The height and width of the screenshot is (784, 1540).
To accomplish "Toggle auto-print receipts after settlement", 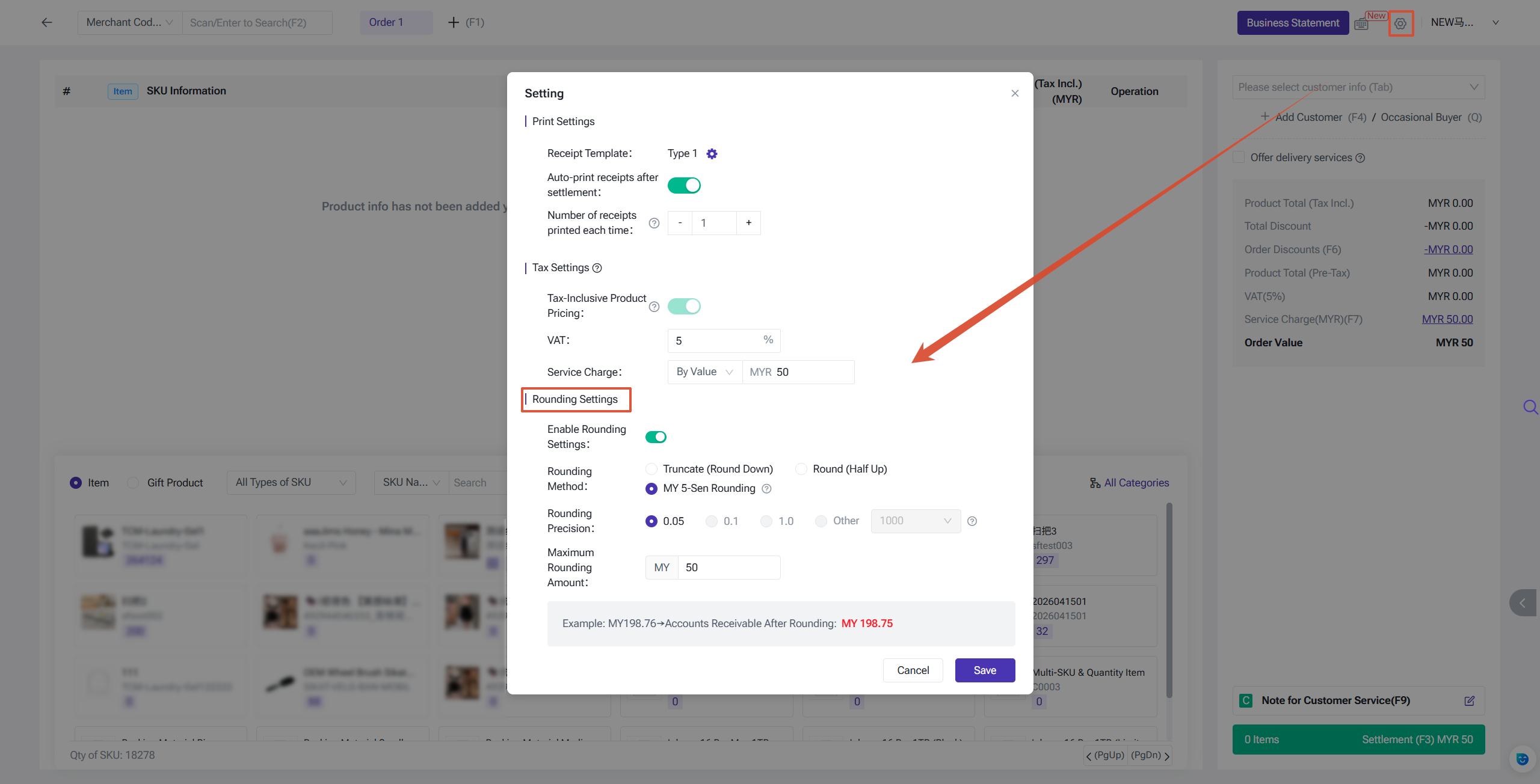I will (684, 185).
